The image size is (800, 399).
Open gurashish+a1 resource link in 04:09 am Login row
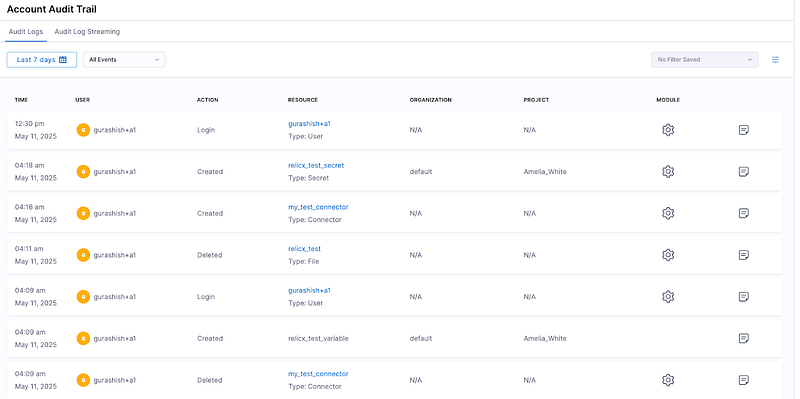310,291
